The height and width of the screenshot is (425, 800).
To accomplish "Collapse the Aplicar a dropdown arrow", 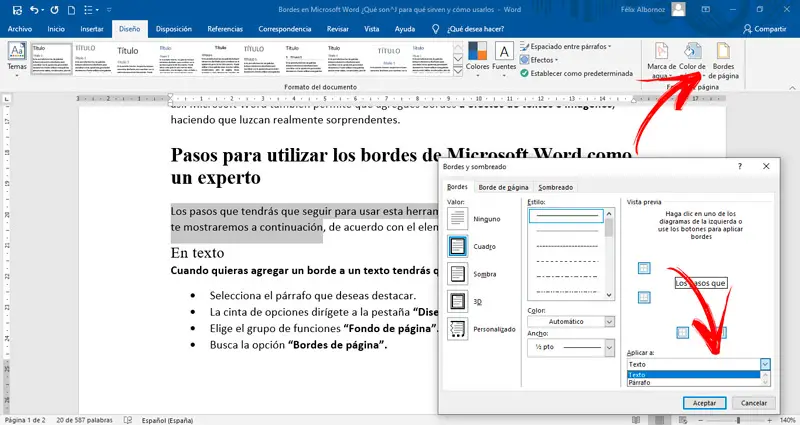I will (765, 364).
